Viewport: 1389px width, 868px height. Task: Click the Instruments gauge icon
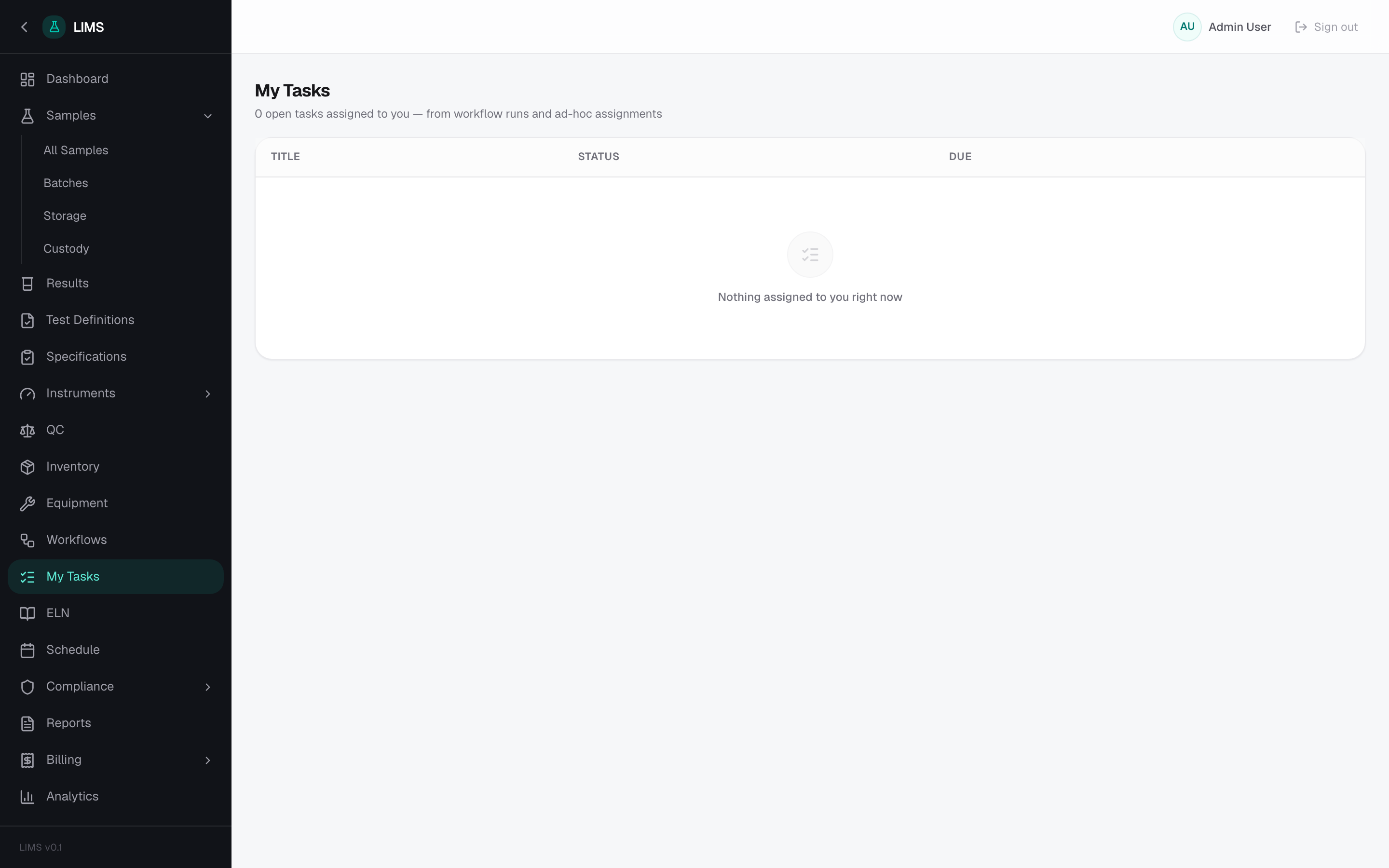coord(27,394)
